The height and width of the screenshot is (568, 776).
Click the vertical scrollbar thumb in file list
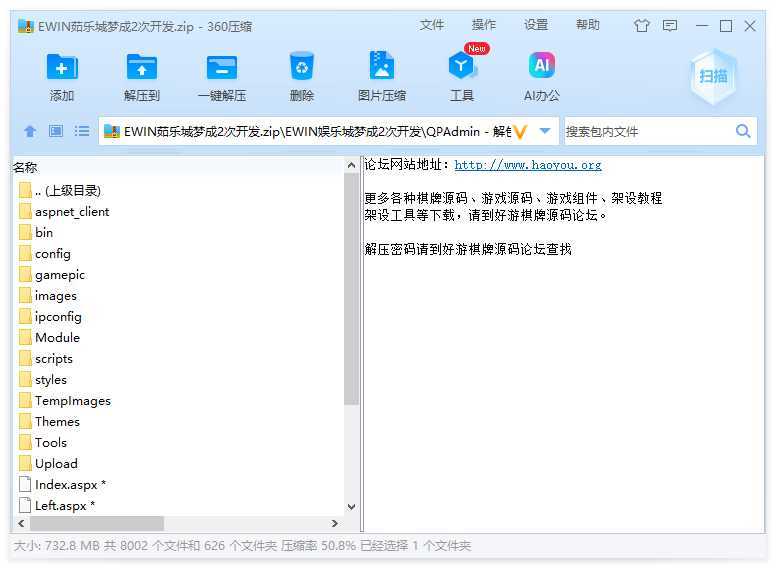(x=351, y=289)
